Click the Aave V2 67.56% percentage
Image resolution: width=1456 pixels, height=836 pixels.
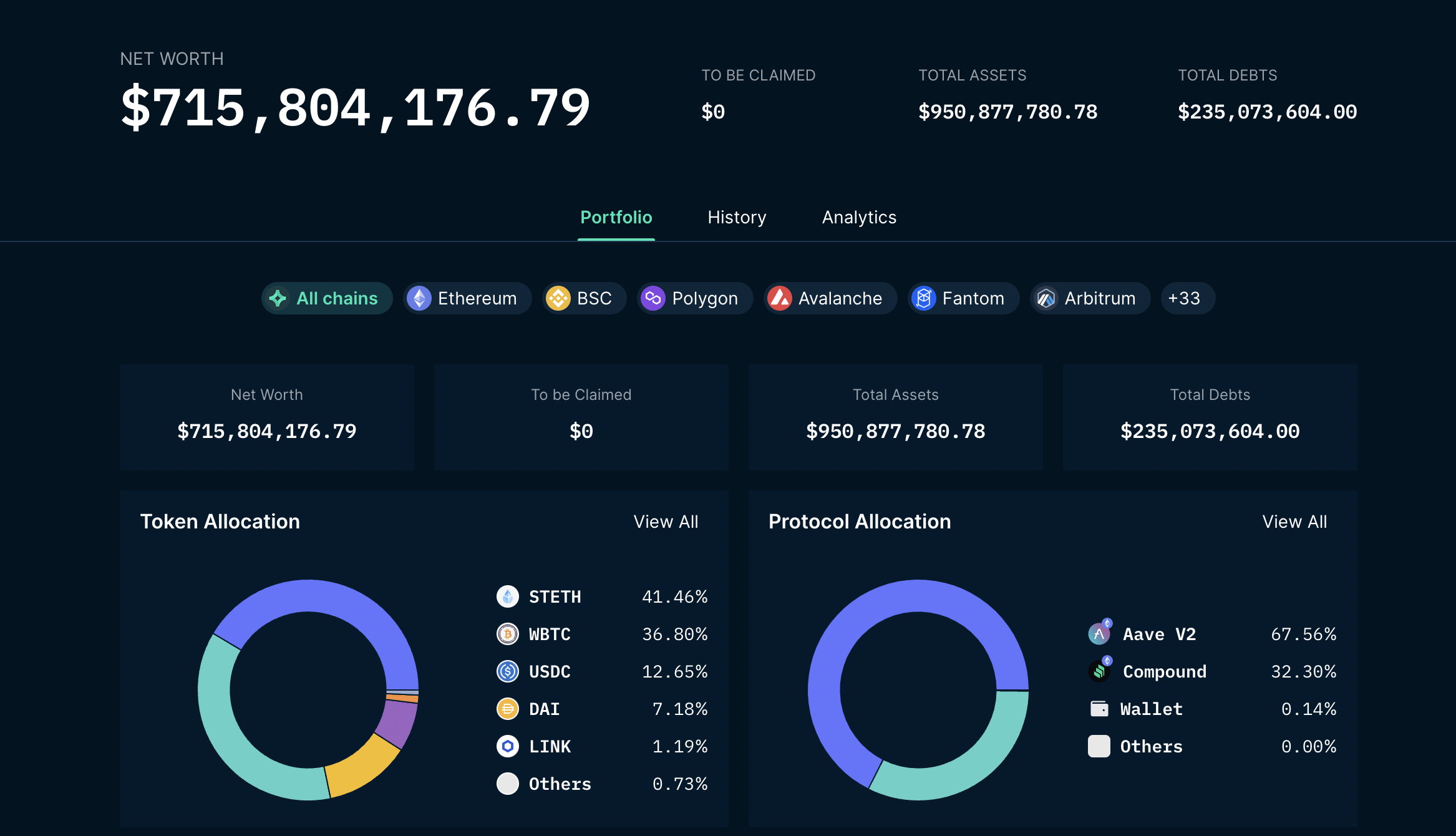click(x=1304, y=634)
